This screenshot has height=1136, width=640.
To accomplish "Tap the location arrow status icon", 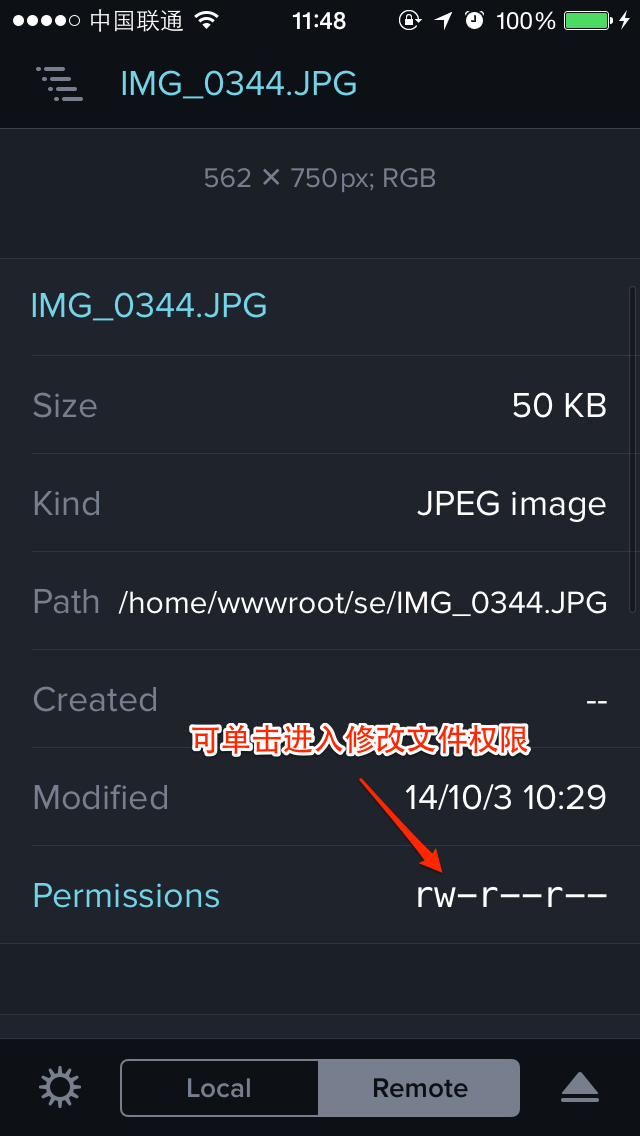I will coord(443,21).
